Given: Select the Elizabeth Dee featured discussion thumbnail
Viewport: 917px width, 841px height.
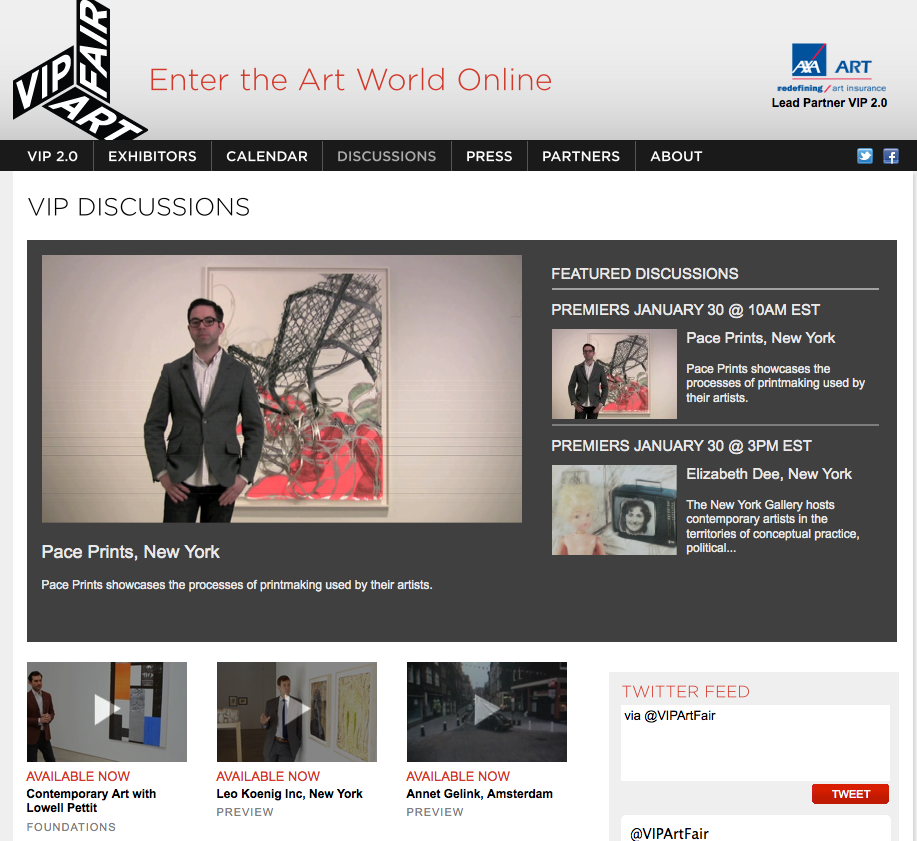Looking at the screenshot, I should [614, 510].
